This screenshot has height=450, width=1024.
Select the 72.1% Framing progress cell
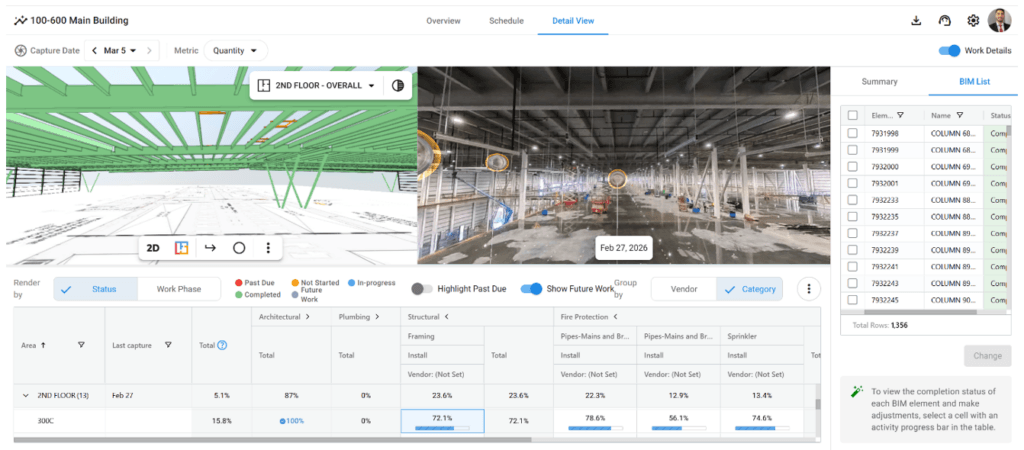(x=442, y=421)
